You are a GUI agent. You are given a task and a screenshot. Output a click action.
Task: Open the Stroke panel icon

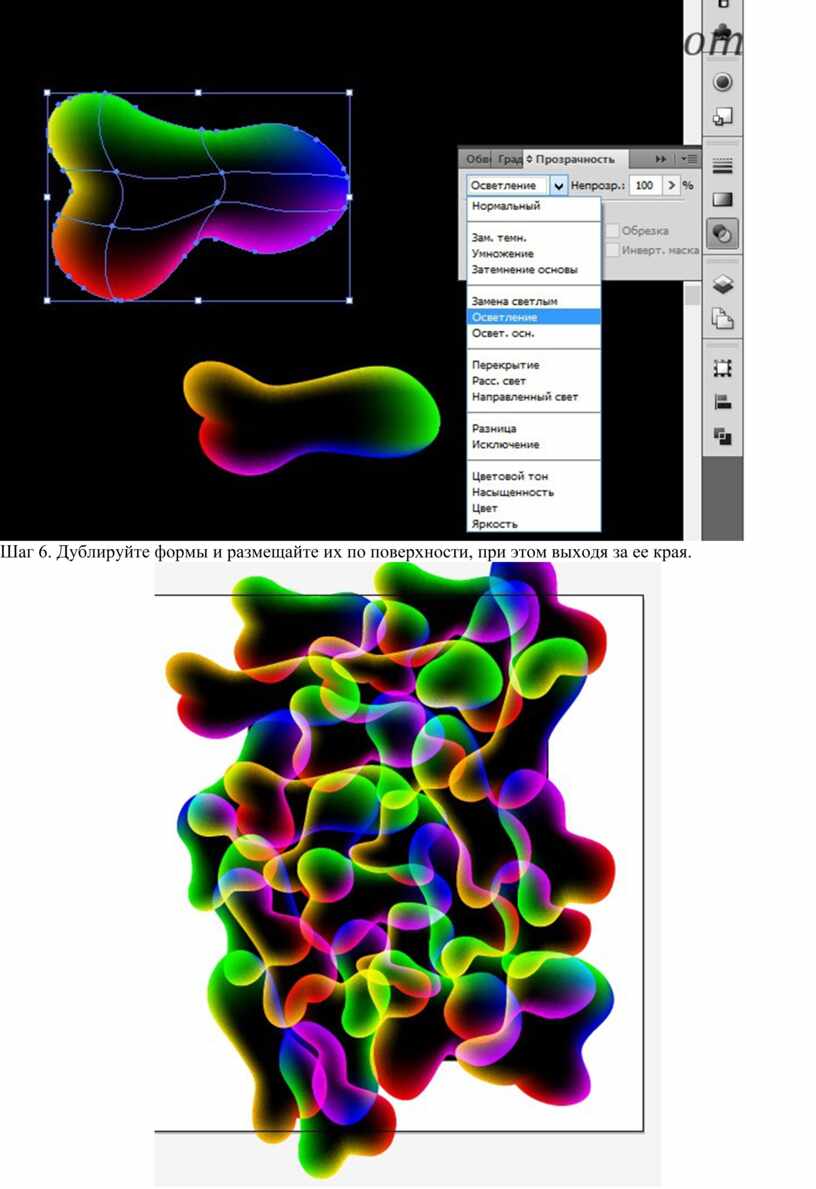(x=722, y=165)
